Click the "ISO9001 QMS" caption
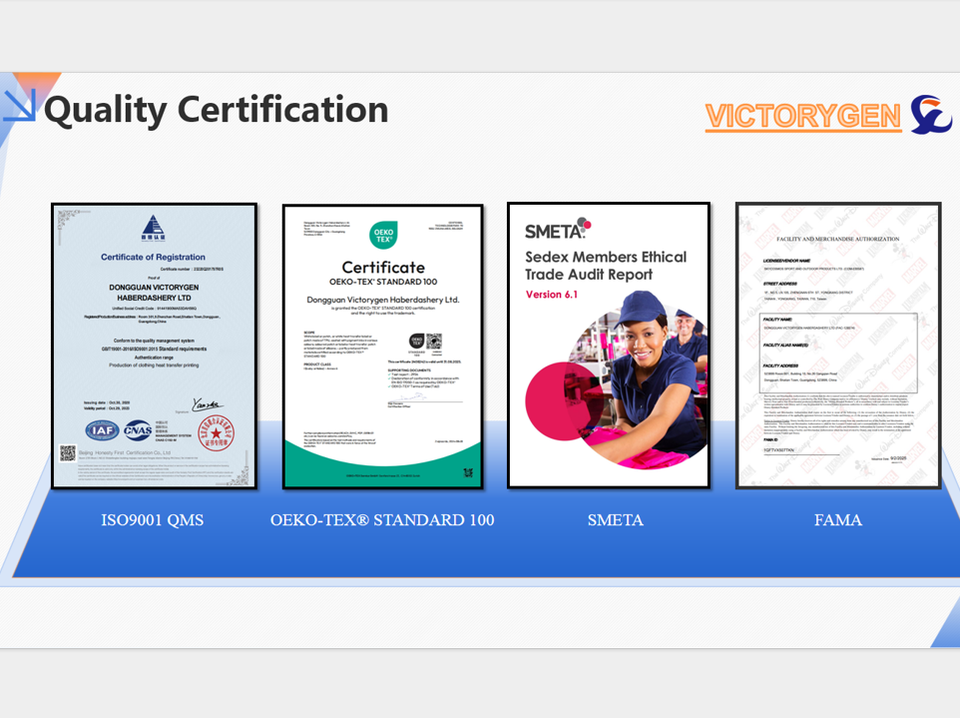Viewport: 960px width, 718px height. [x=152, y=520]
